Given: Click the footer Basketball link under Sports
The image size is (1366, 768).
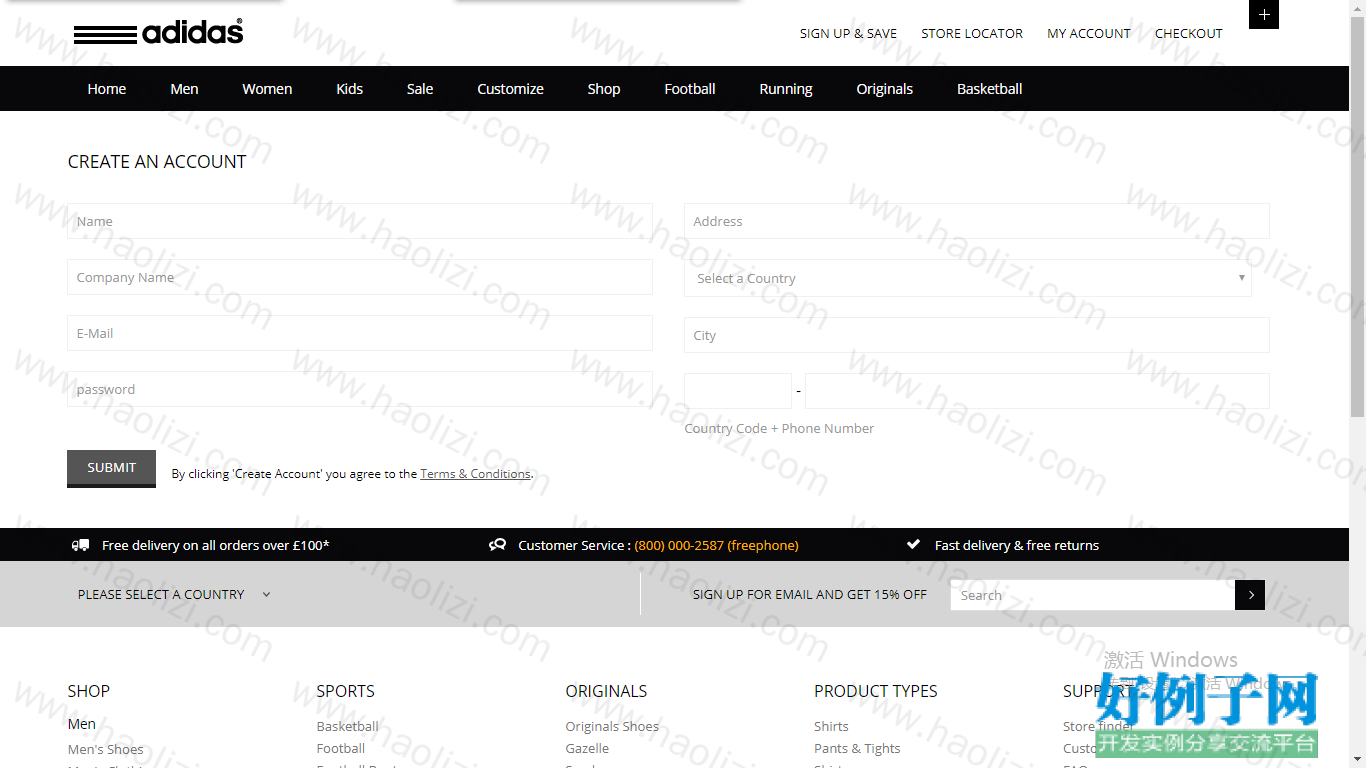Looking at the screenshot, I should click(347, 726).
